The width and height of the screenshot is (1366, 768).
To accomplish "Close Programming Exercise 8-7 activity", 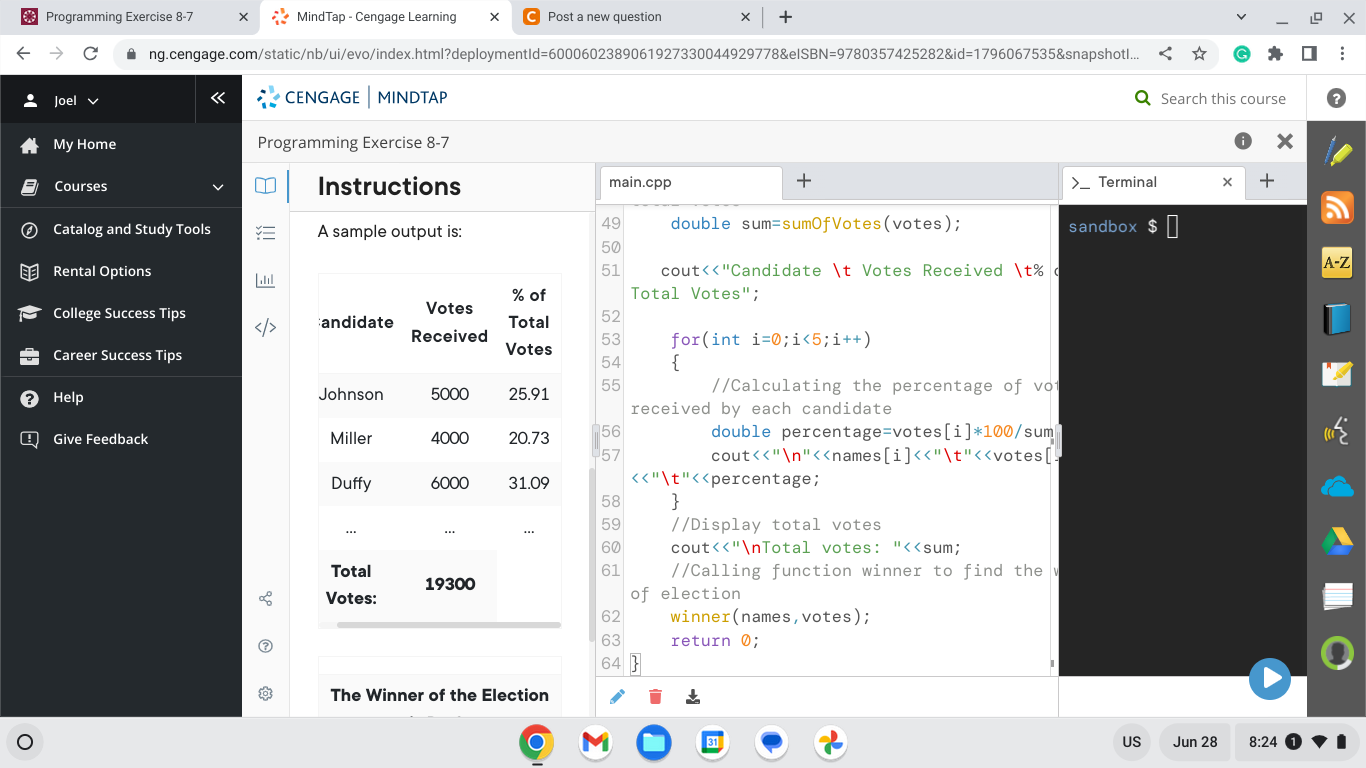I will (x=1285, y=142).
